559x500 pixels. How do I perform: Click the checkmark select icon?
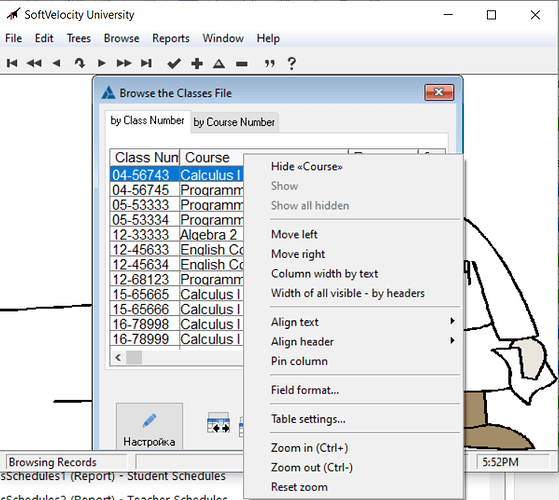click(x=174, y=64)
